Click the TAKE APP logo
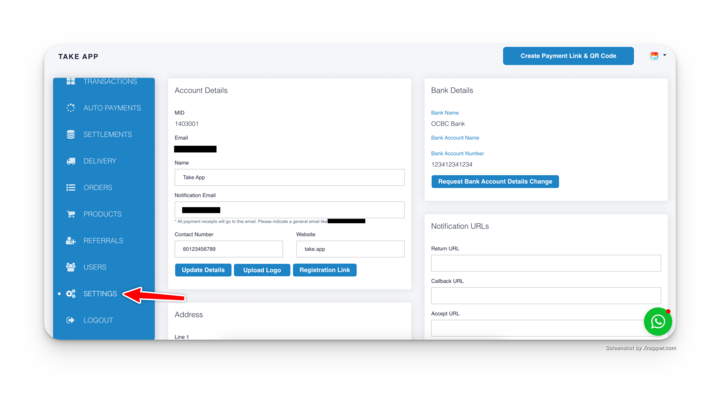This screenshot has height=395, width=720. point(78,56)
